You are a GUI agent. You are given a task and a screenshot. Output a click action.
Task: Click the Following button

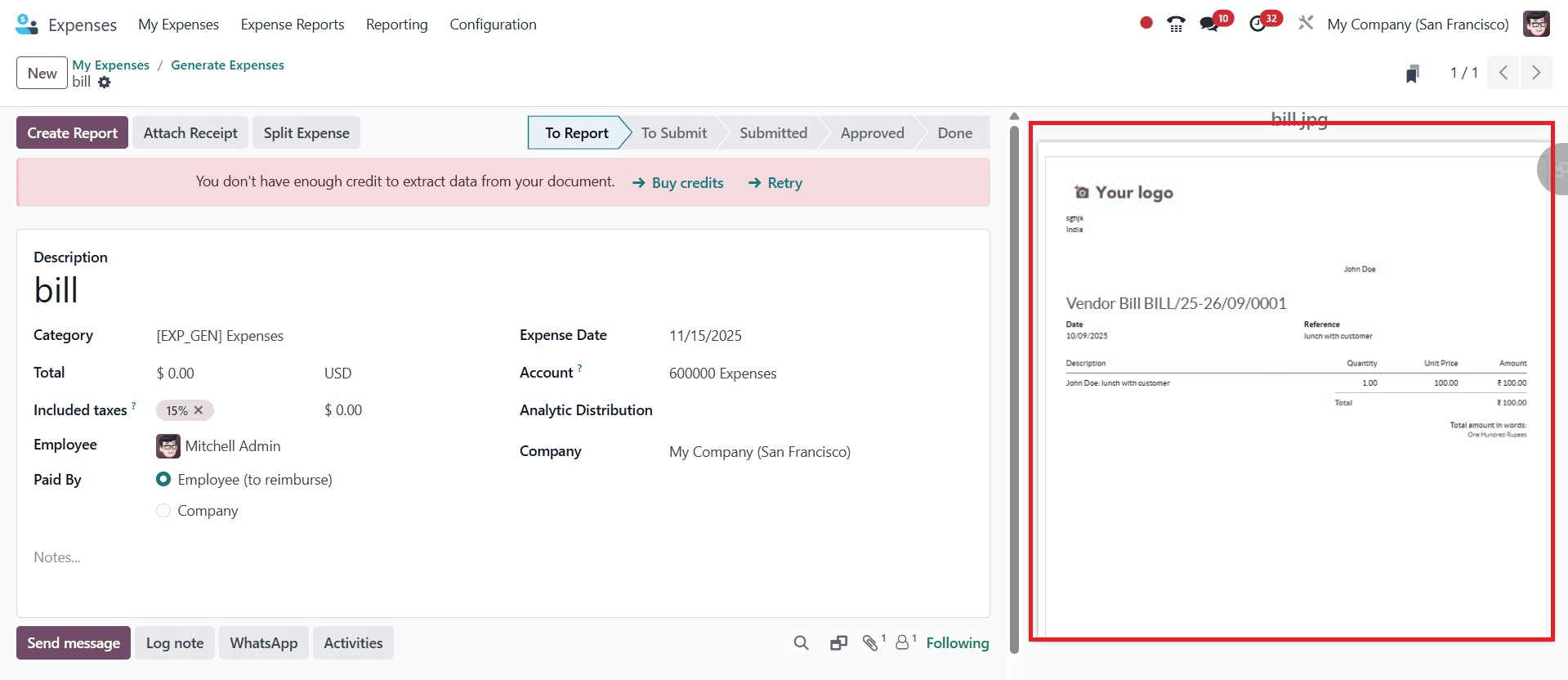click(958, 643)
